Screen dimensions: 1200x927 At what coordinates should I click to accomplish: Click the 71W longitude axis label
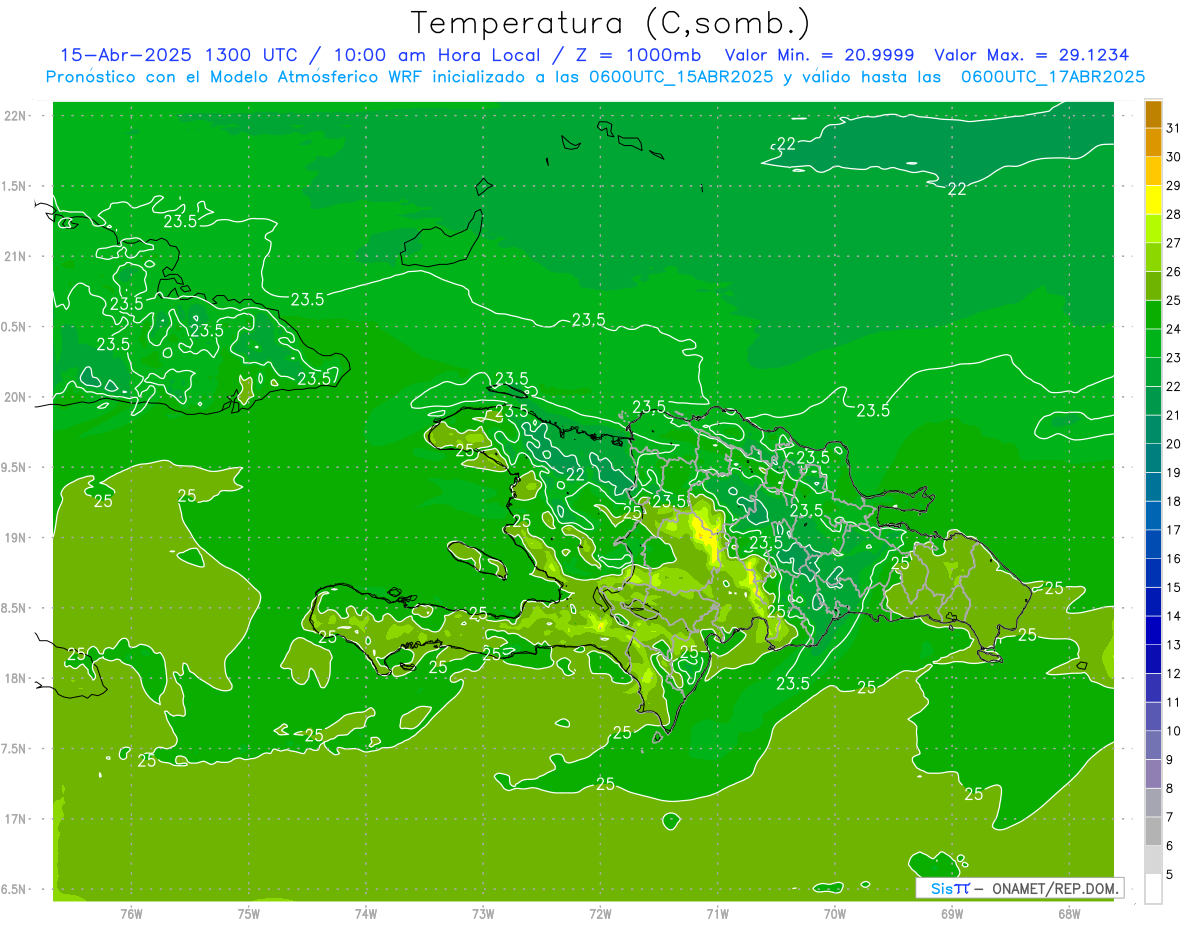coord(717,913)
